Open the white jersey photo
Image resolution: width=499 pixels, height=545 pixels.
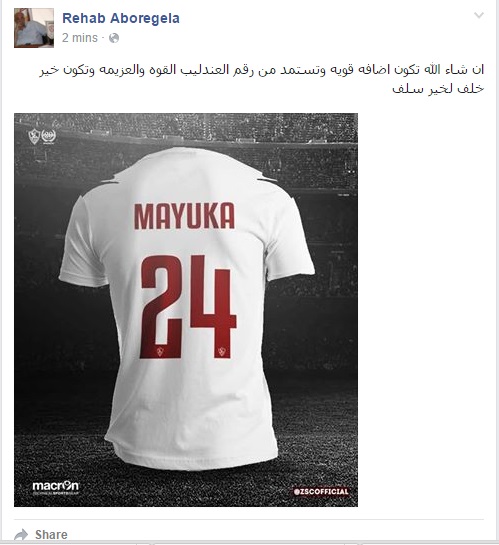(x=186, y=310)
